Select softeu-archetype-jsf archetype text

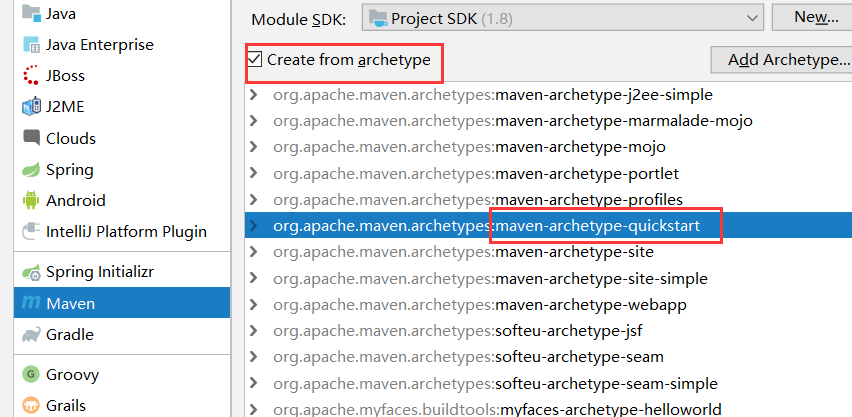click(569, 331)
